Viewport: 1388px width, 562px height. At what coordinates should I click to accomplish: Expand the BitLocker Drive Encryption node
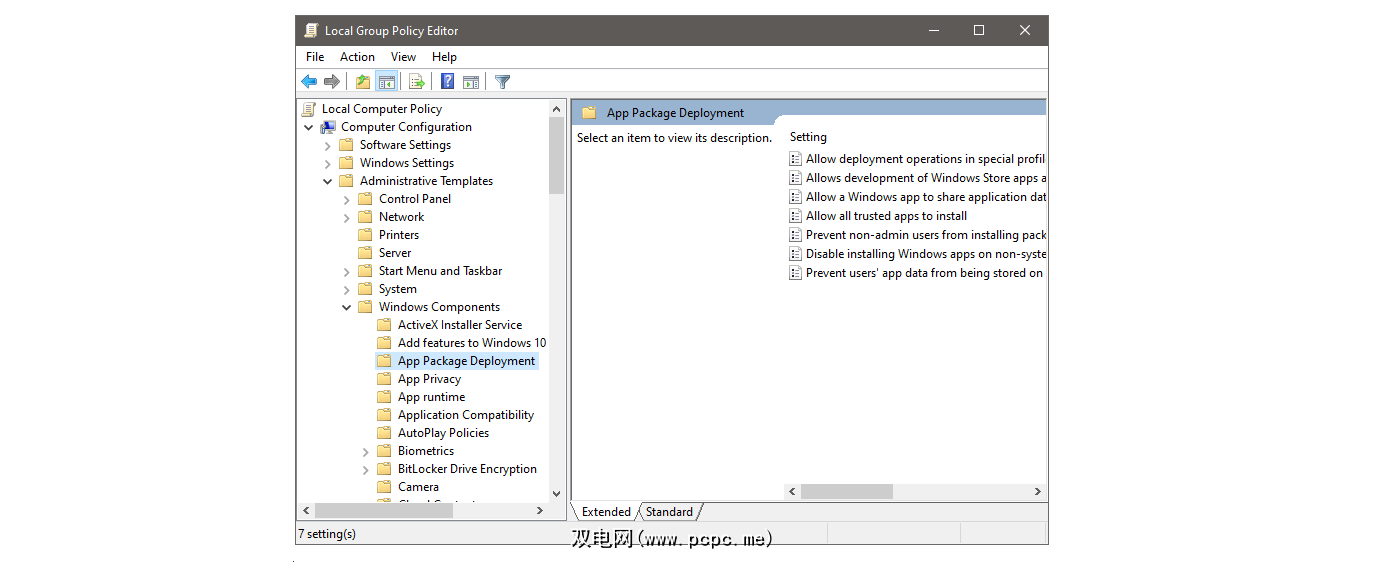[366, 469]
